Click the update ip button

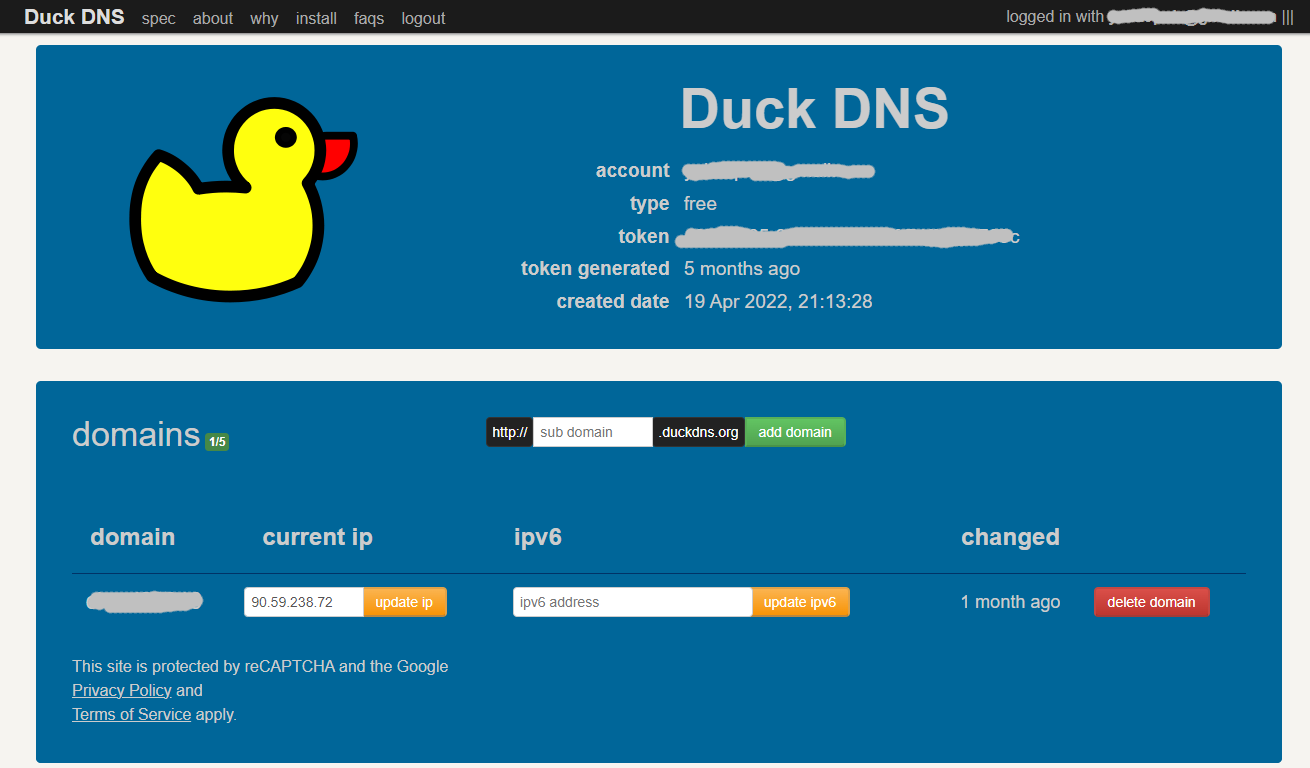click(x=404, y=602)
